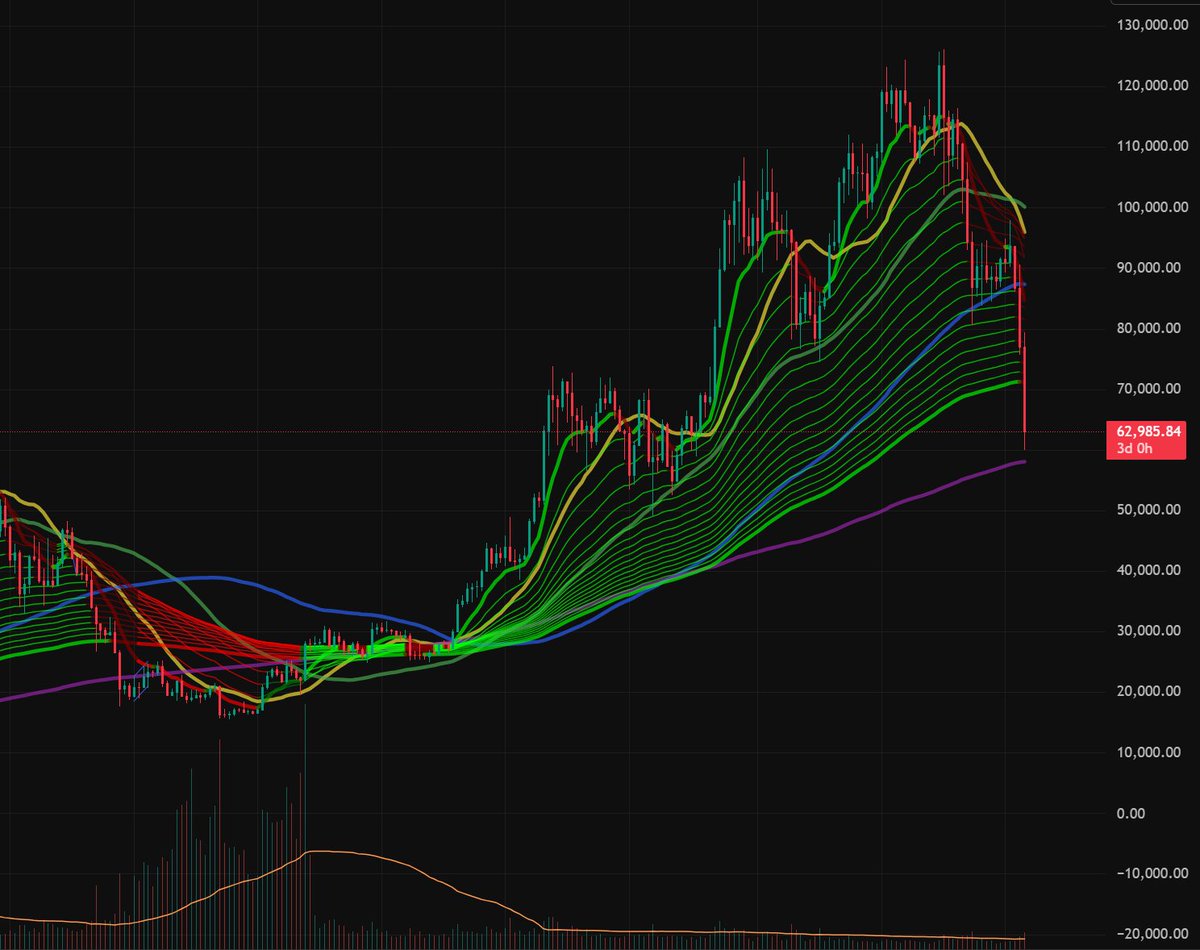The height and width of the screenshot is (950, 1200).
Task: Click the -10,000.00 price axis label
Action: [x=1153, y=873]
